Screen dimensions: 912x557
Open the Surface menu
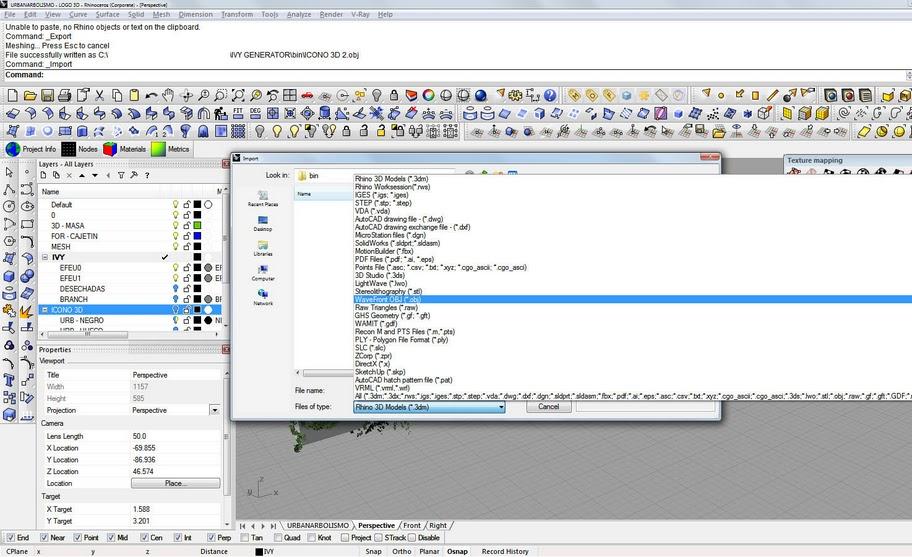click(107, 15)
